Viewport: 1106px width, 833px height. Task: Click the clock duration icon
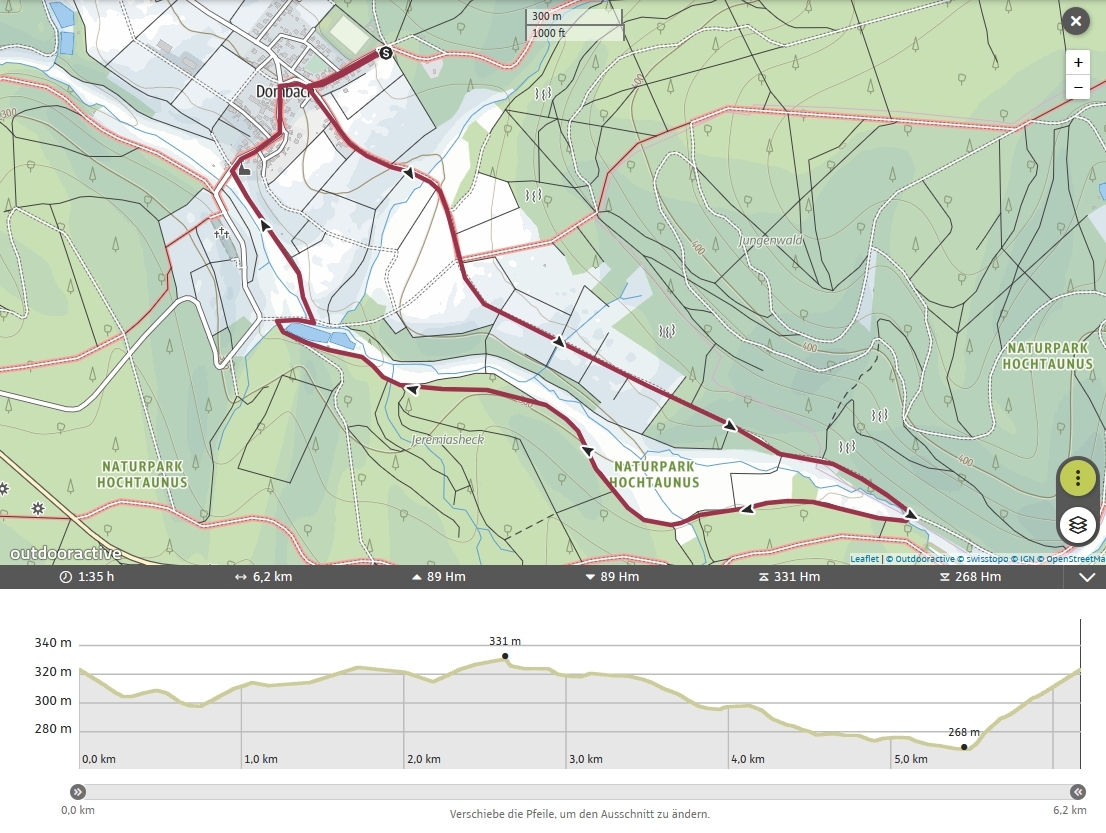coord(66,577)
